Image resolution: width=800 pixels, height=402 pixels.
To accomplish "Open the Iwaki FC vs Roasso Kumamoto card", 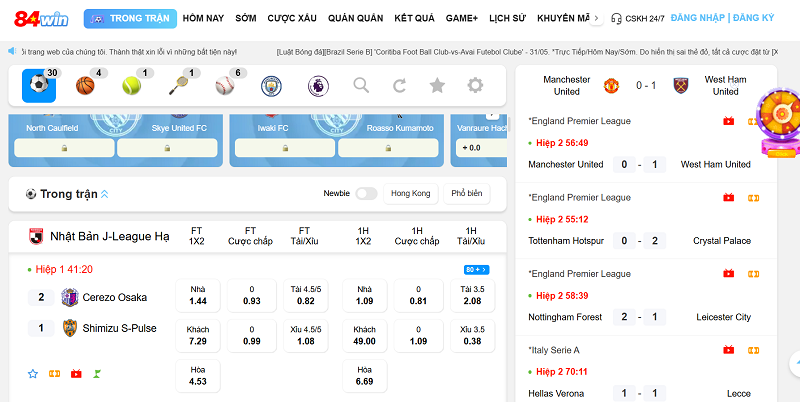I will pos(337,140).
